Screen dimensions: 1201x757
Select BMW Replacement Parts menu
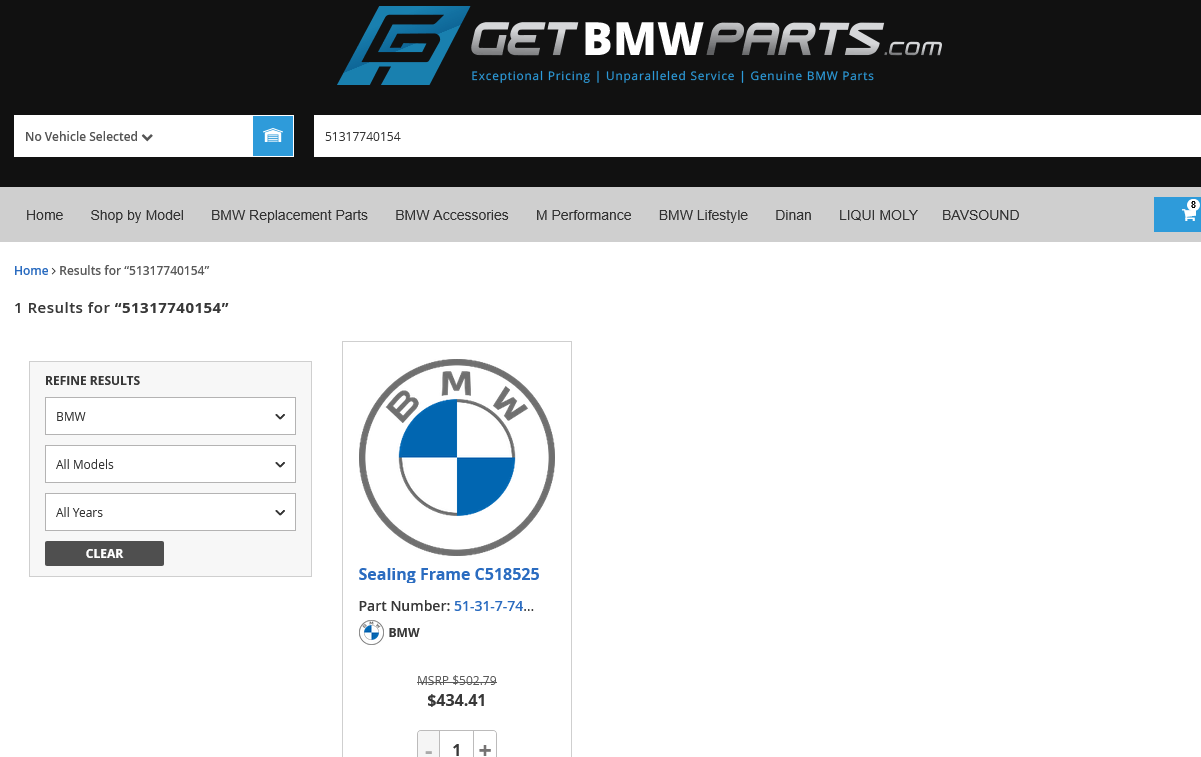(289, 215)
